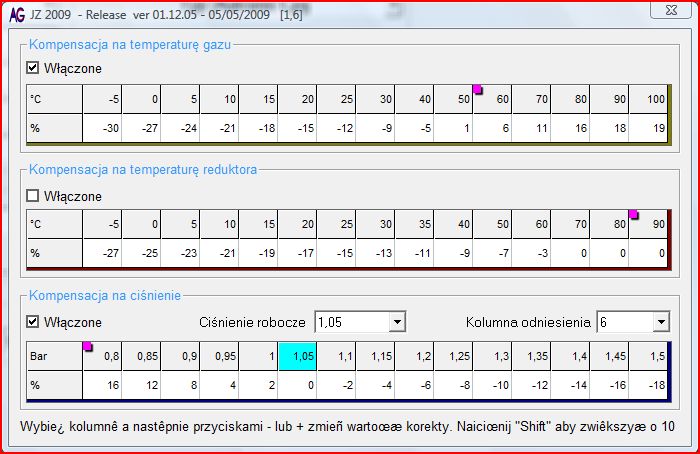Select the -5 percent value in gas table
This screenshot has width=700, height=454.
(414, 128)
